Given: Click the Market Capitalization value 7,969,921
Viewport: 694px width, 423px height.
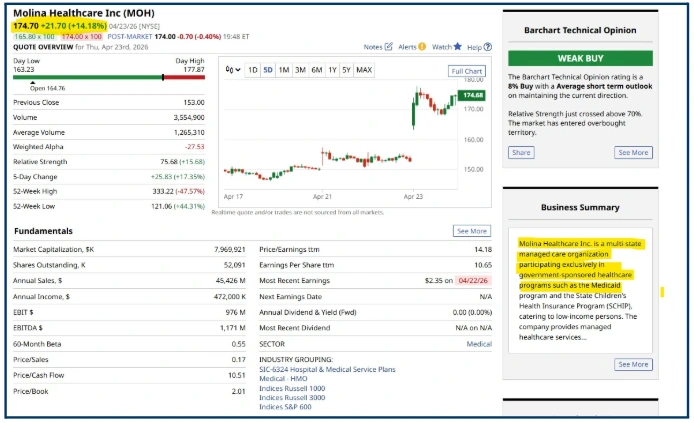Looking at the screenshot, I should 230,250.
